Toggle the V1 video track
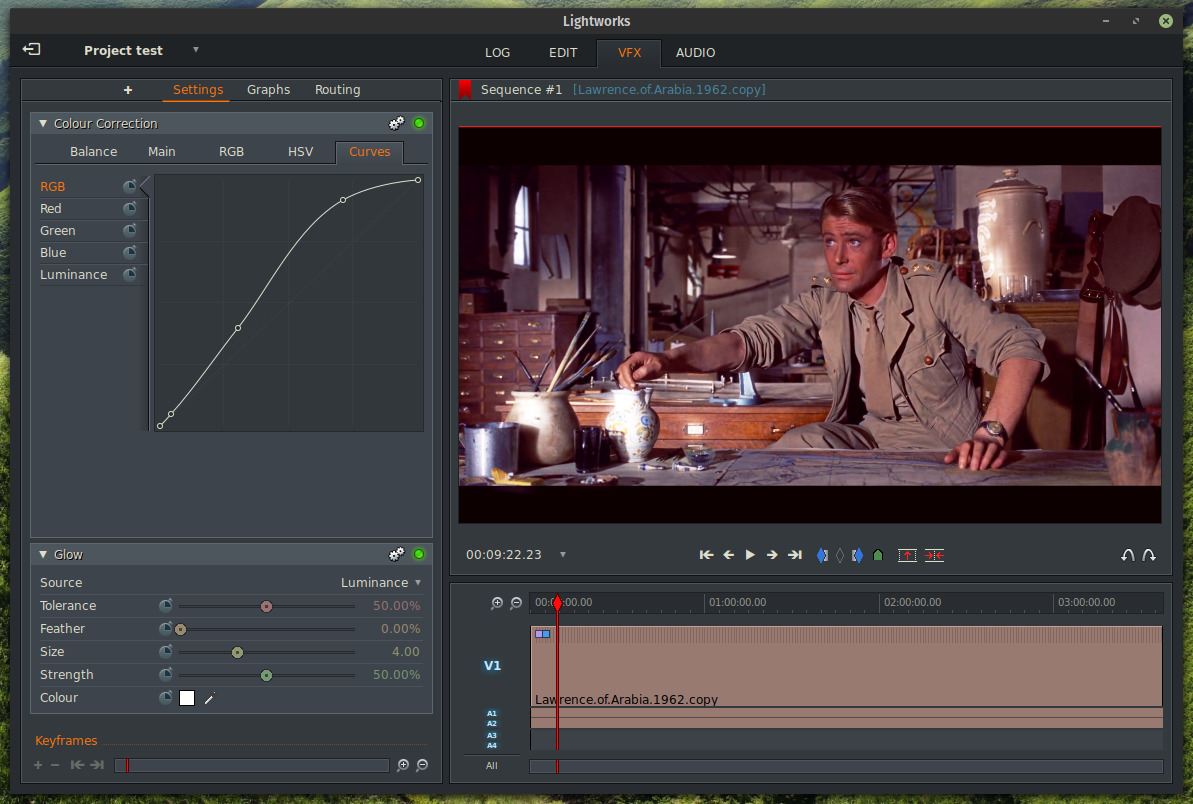 coord(492,666)
